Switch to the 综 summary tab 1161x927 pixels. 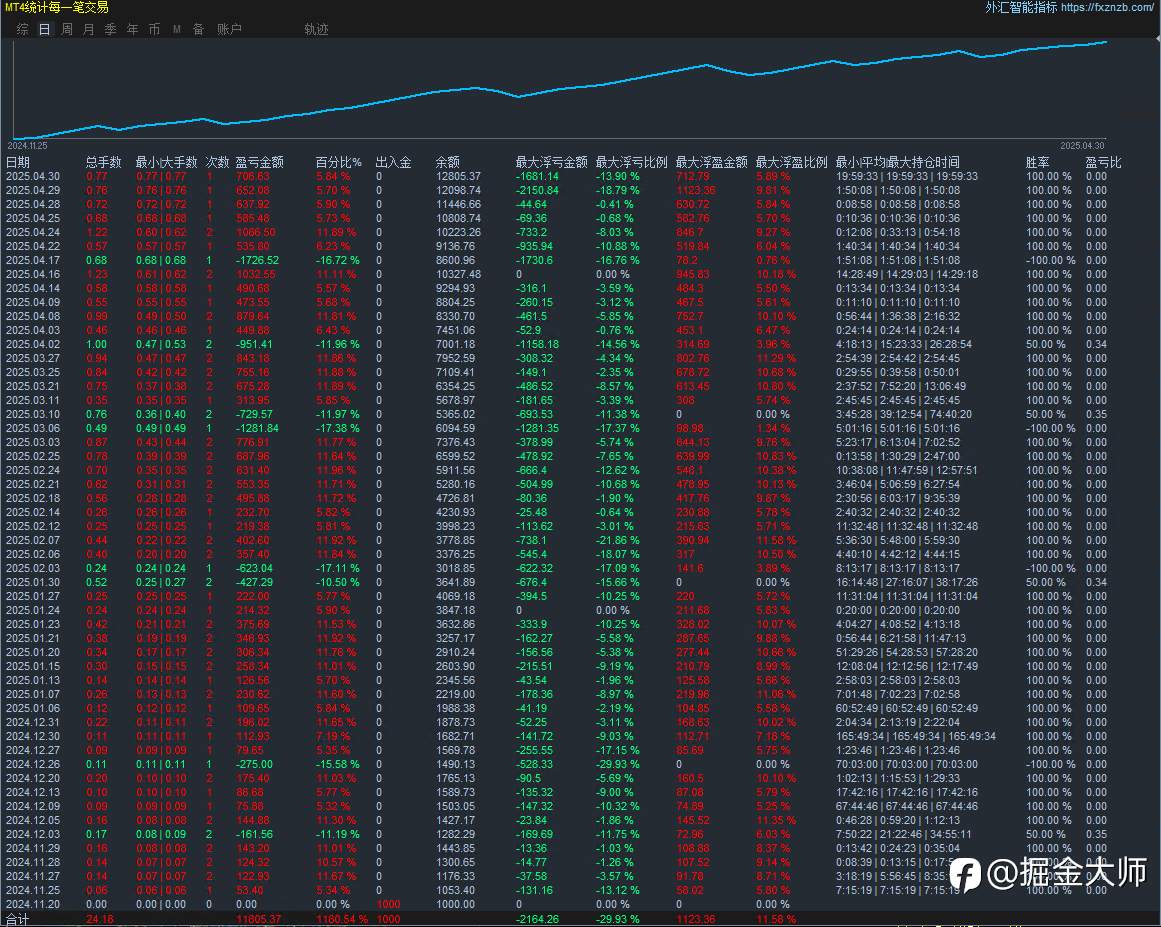tap(22, 29)
